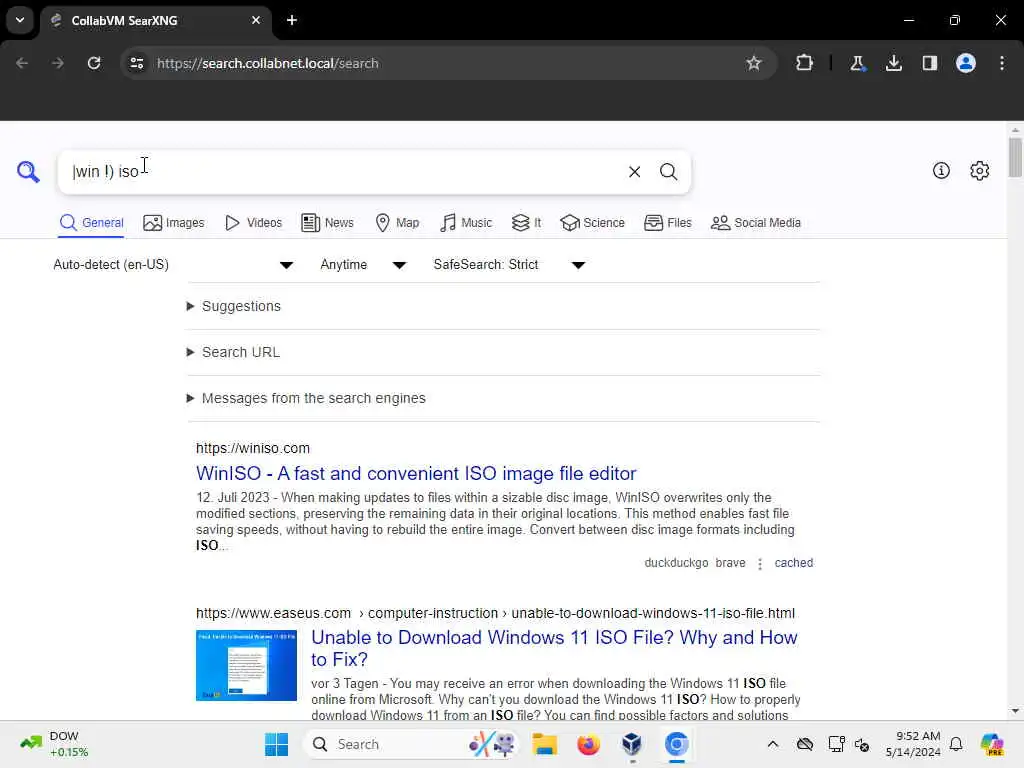
Task: Open the easeus.com result URL
Action: point(495,613)
